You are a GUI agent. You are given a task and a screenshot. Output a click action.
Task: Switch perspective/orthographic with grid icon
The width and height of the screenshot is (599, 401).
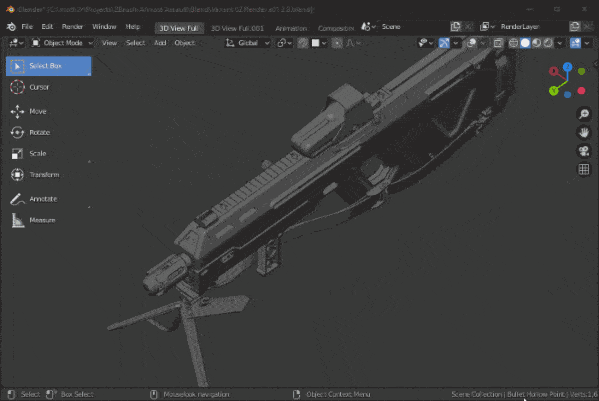pos(584,169)
